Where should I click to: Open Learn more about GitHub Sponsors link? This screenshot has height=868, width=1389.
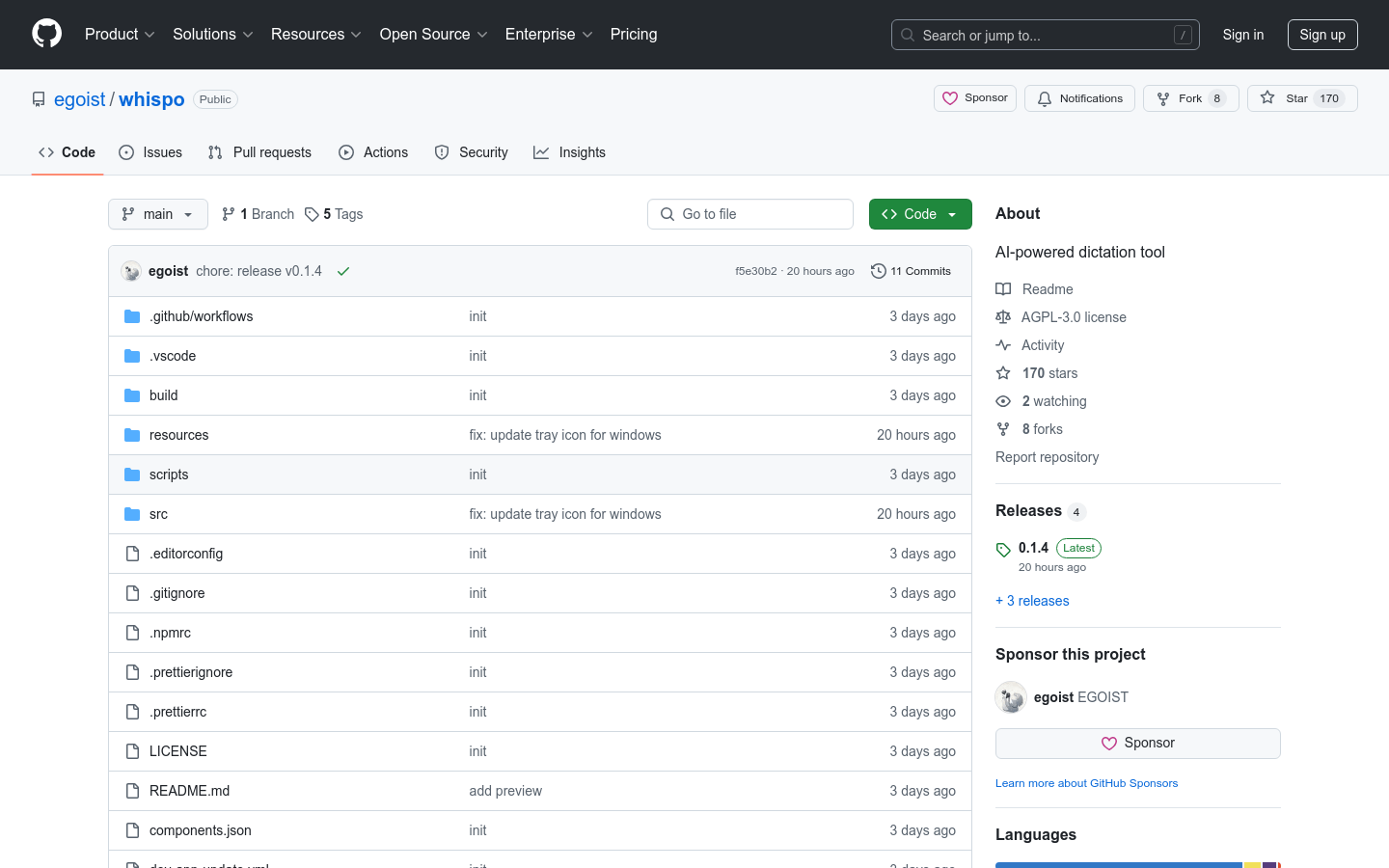click(1086, 783)
